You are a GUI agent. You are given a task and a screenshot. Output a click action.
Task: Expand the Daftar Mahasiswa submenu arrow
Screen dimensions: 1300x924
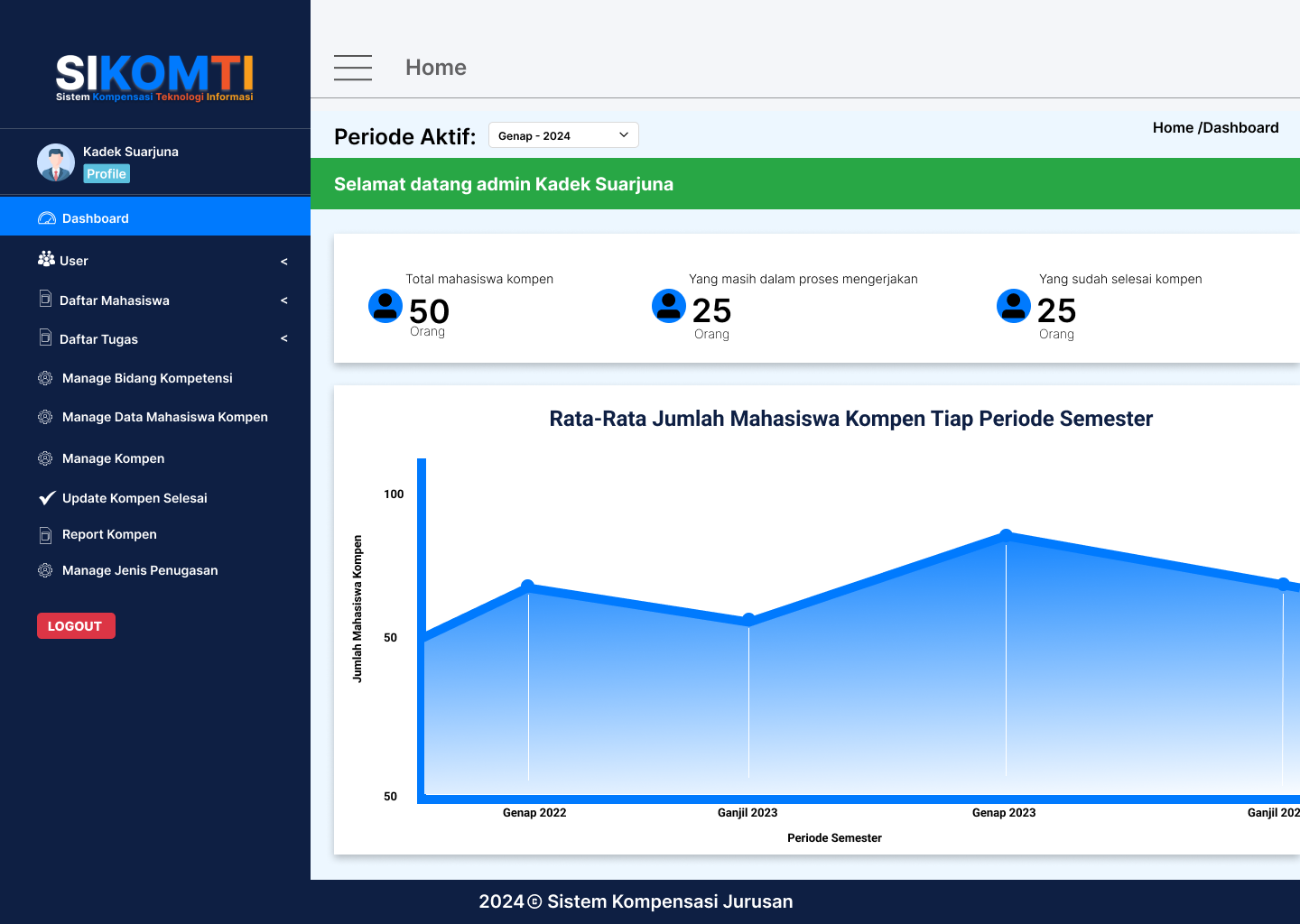coord(284,300)
